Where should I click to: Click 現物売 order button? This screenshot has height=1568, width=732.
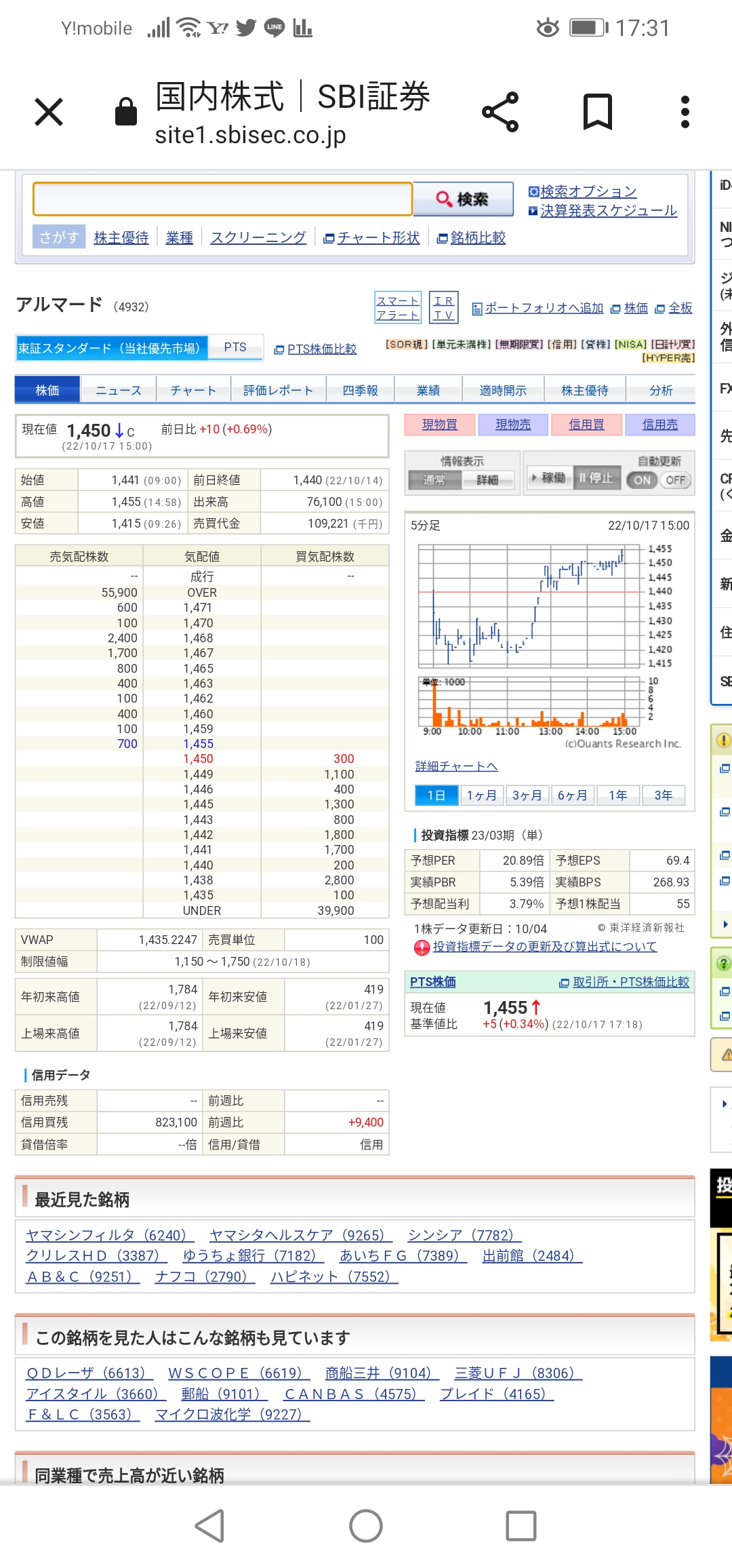[x=513, y=425]
